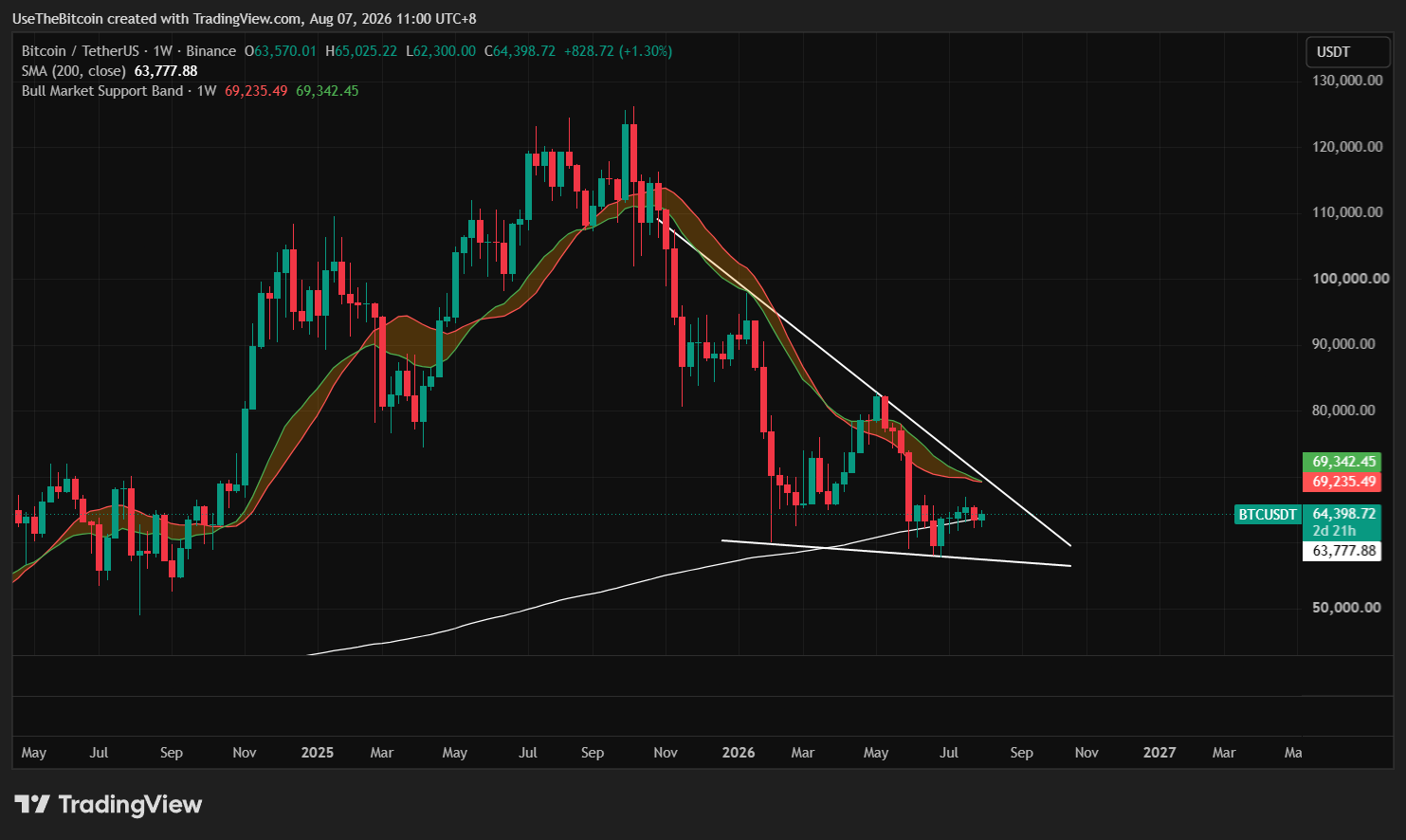This screenshot has height=840, width=1406.
Task: Click the 64,398.72 current price tag
Action: 1343,514
